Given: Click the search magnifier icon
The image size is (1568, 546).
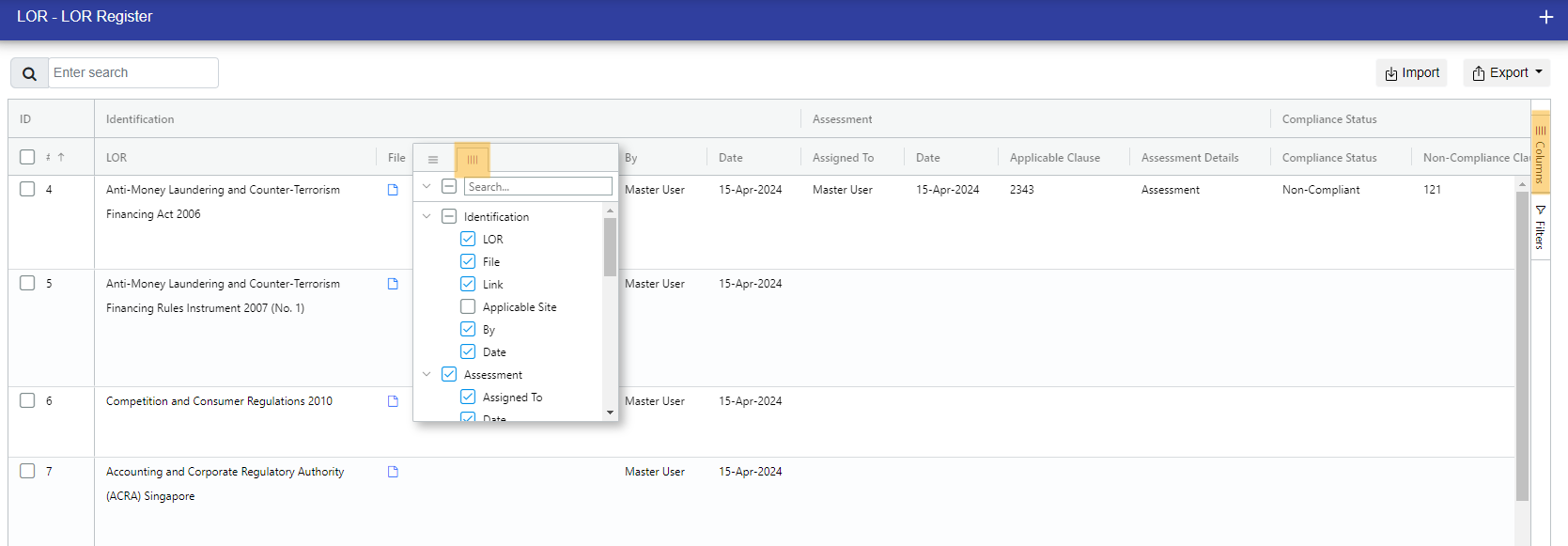Looking at the screenshot, I should pos(29,73).
